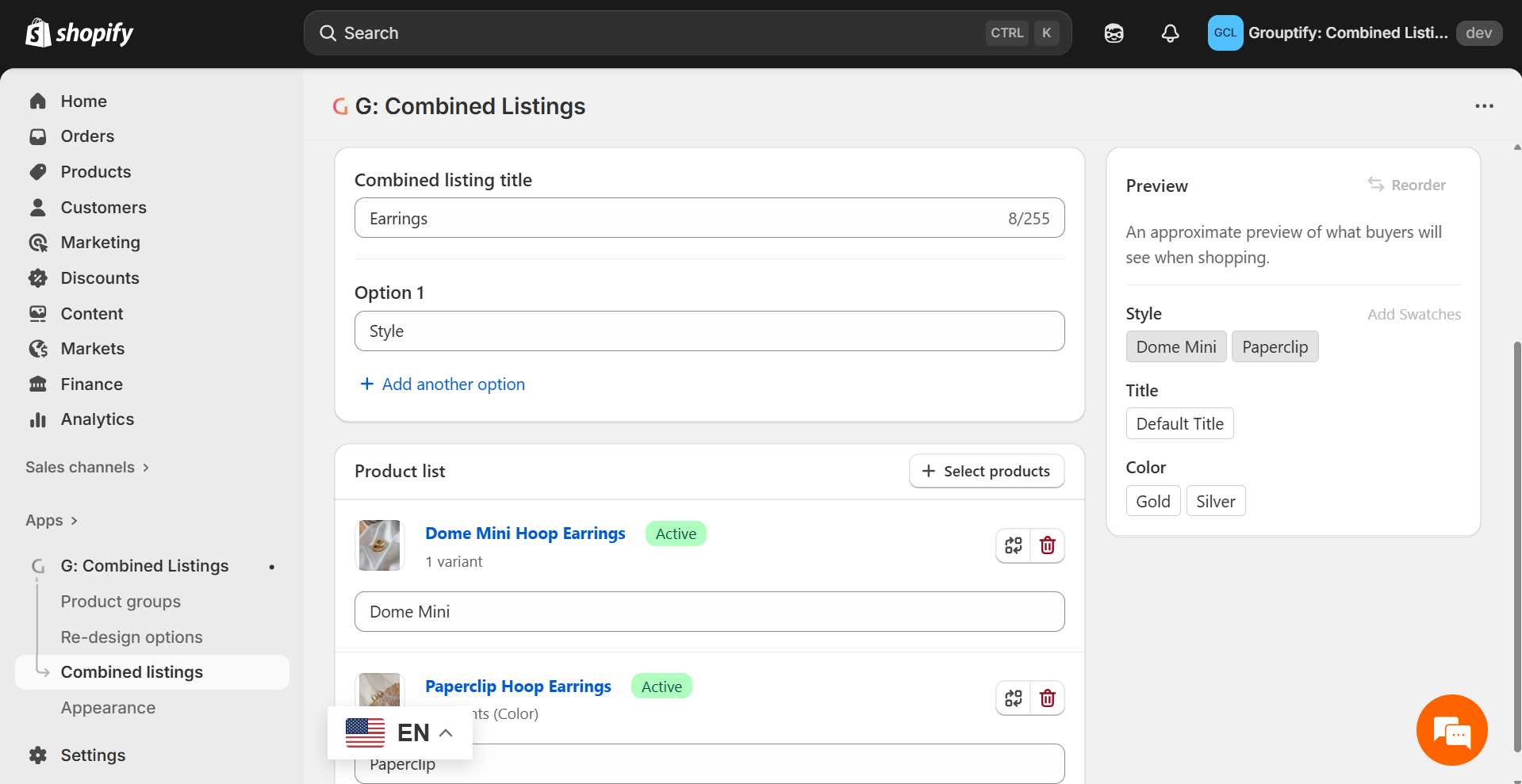Viewport: 1522px width, 784px height.
Task: Open the orange chat support widget
Action: coord(1451,730)
